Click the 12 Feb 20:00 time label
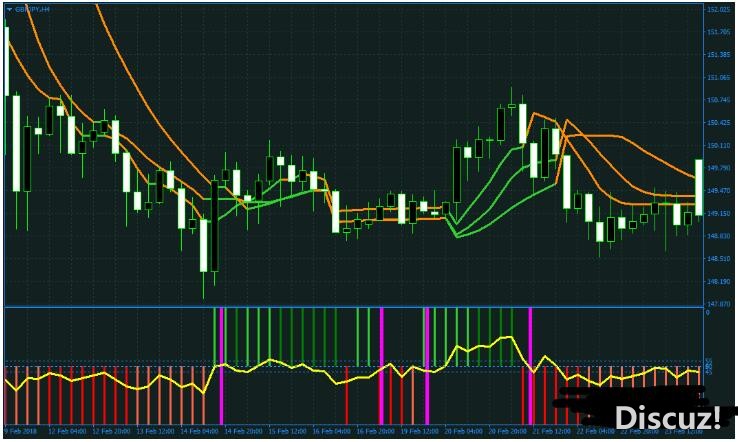 click(x=112, y=431)
